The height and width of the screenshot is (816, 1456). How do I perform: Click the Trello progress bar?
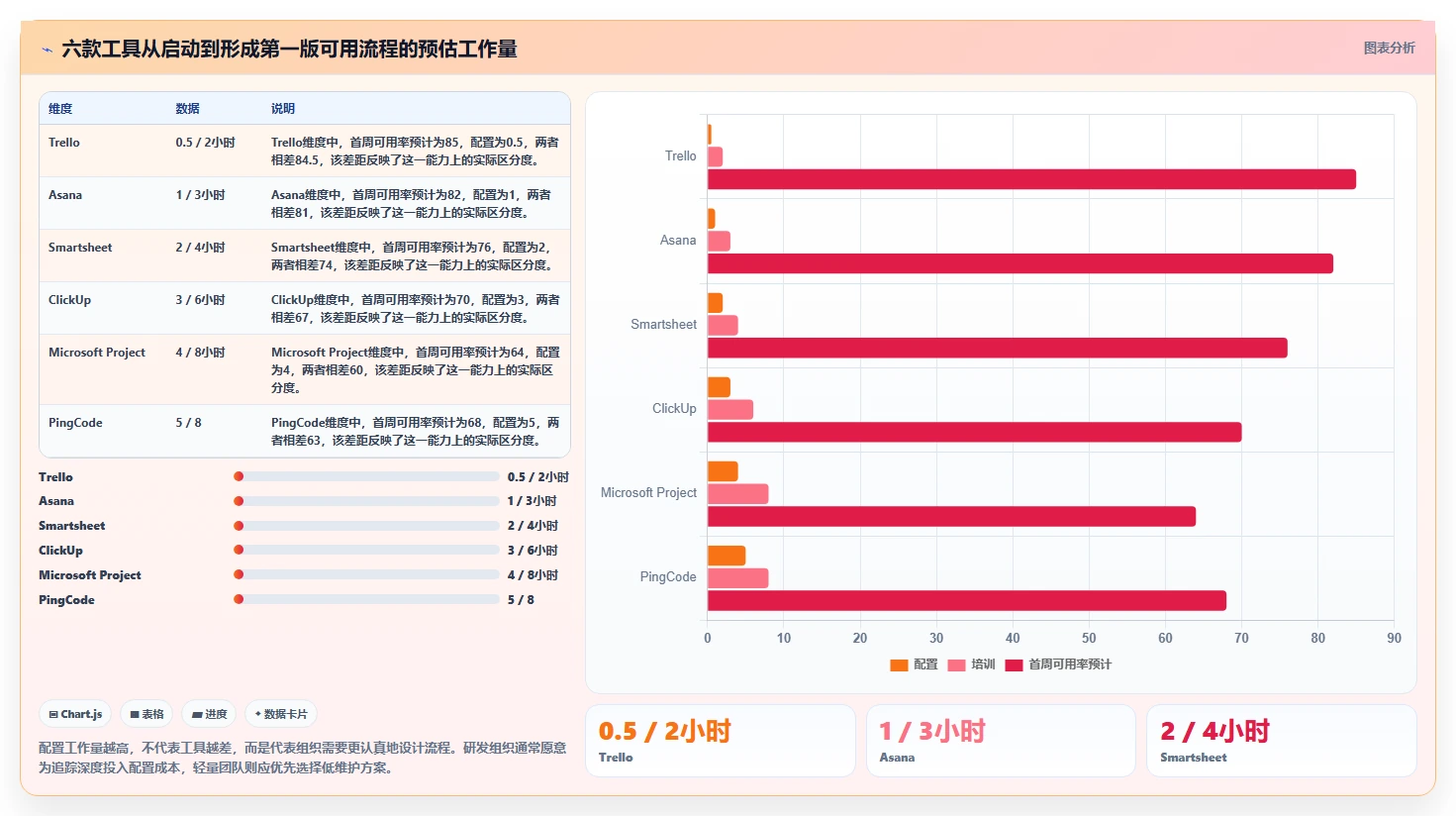tap(366, 476)
